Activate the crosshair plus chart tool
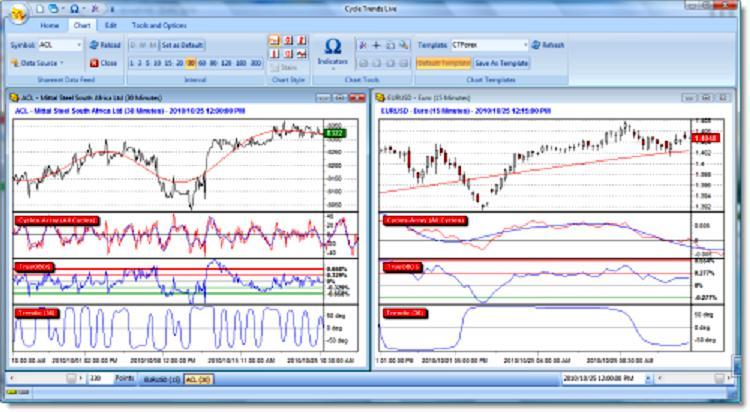The width and height of the screenshot is (750, 412). point(377,45)
